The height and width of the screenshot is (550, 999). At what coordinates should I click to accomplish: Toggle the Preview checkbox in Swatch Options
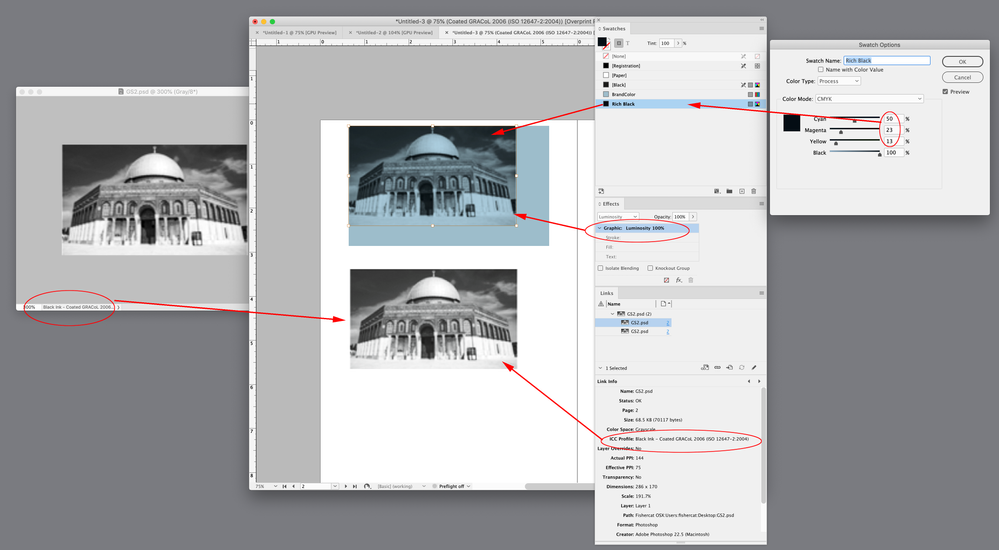click(945, 92)
